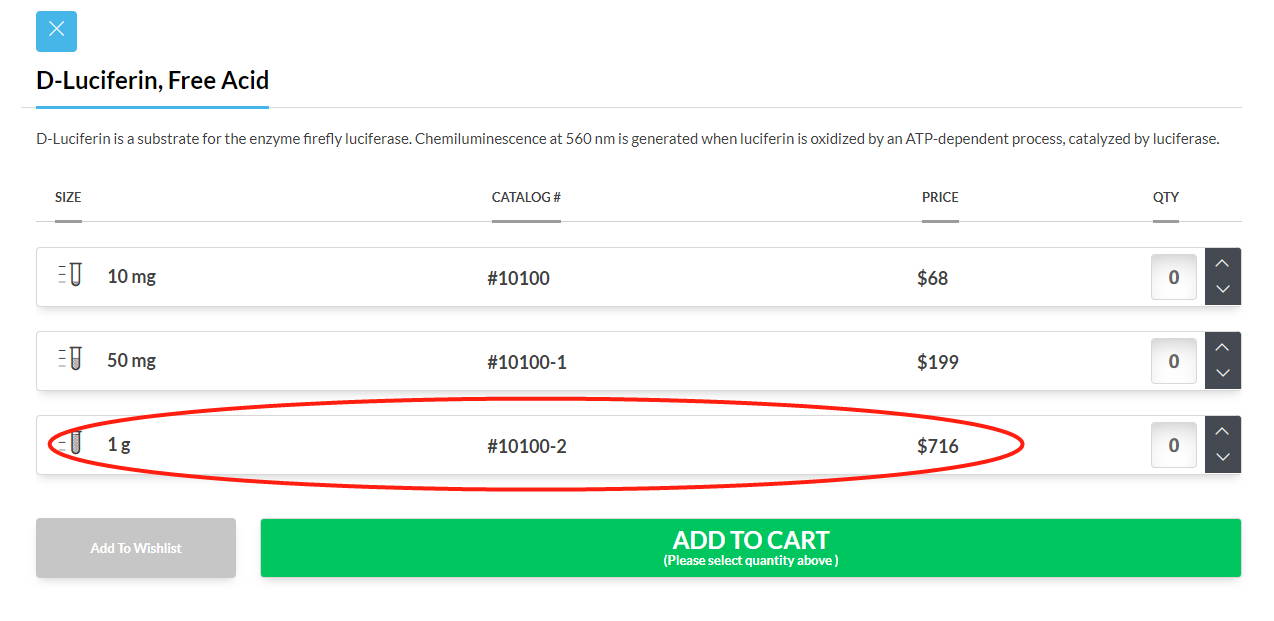Increase quantity for 1 g size
Screen dimensions: 1274x621
[x=1223, y=431]
